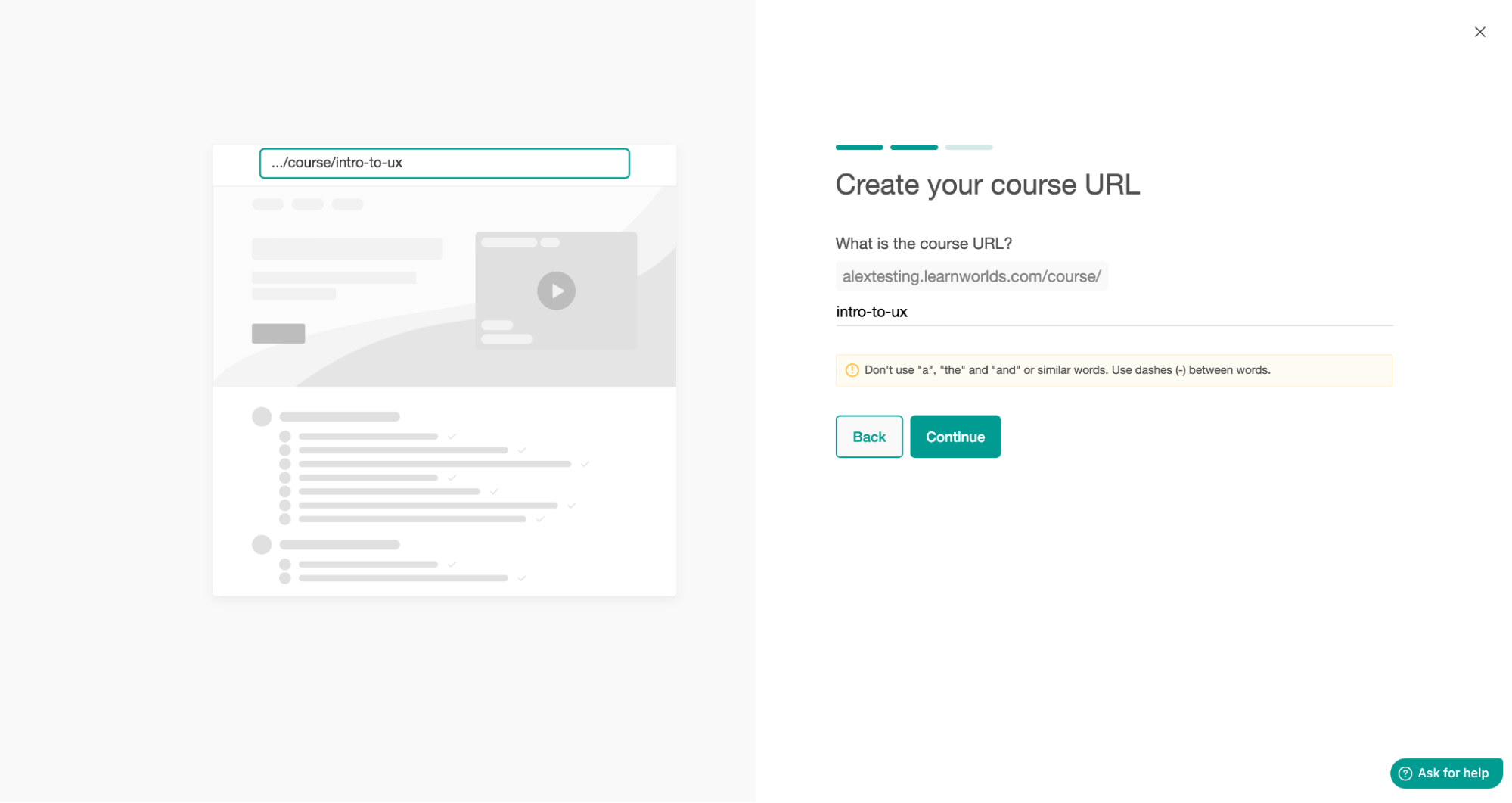
Task: Click the play button in the course preview
Action: pos(556,291)
